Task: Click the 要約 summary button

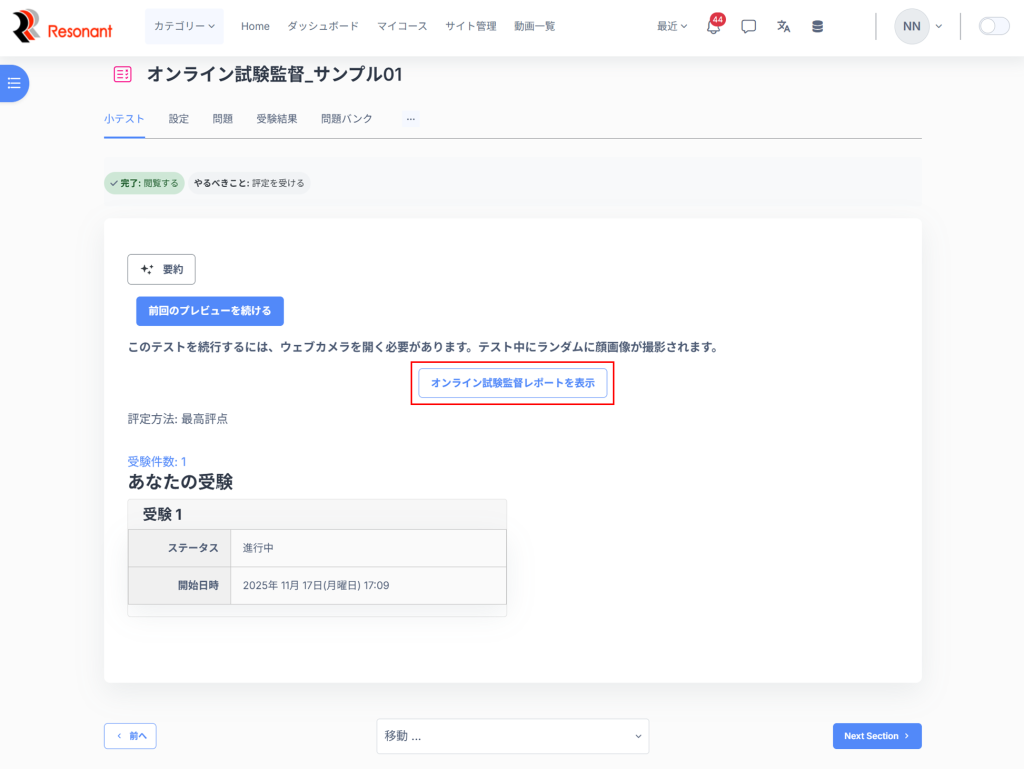Action: pyautogui.click(x=161, y=269)
